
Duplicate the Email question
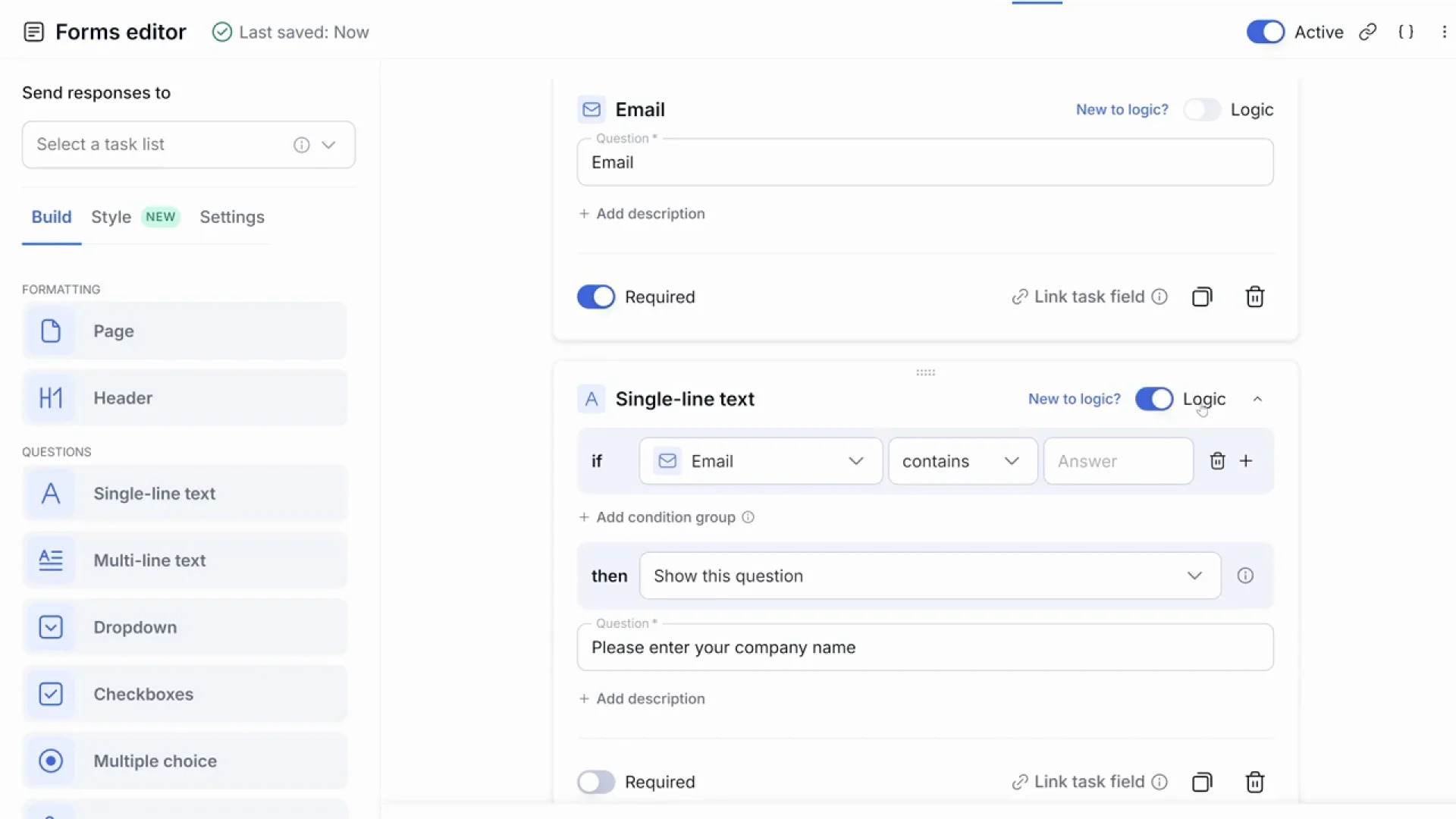coord(1202,297)
